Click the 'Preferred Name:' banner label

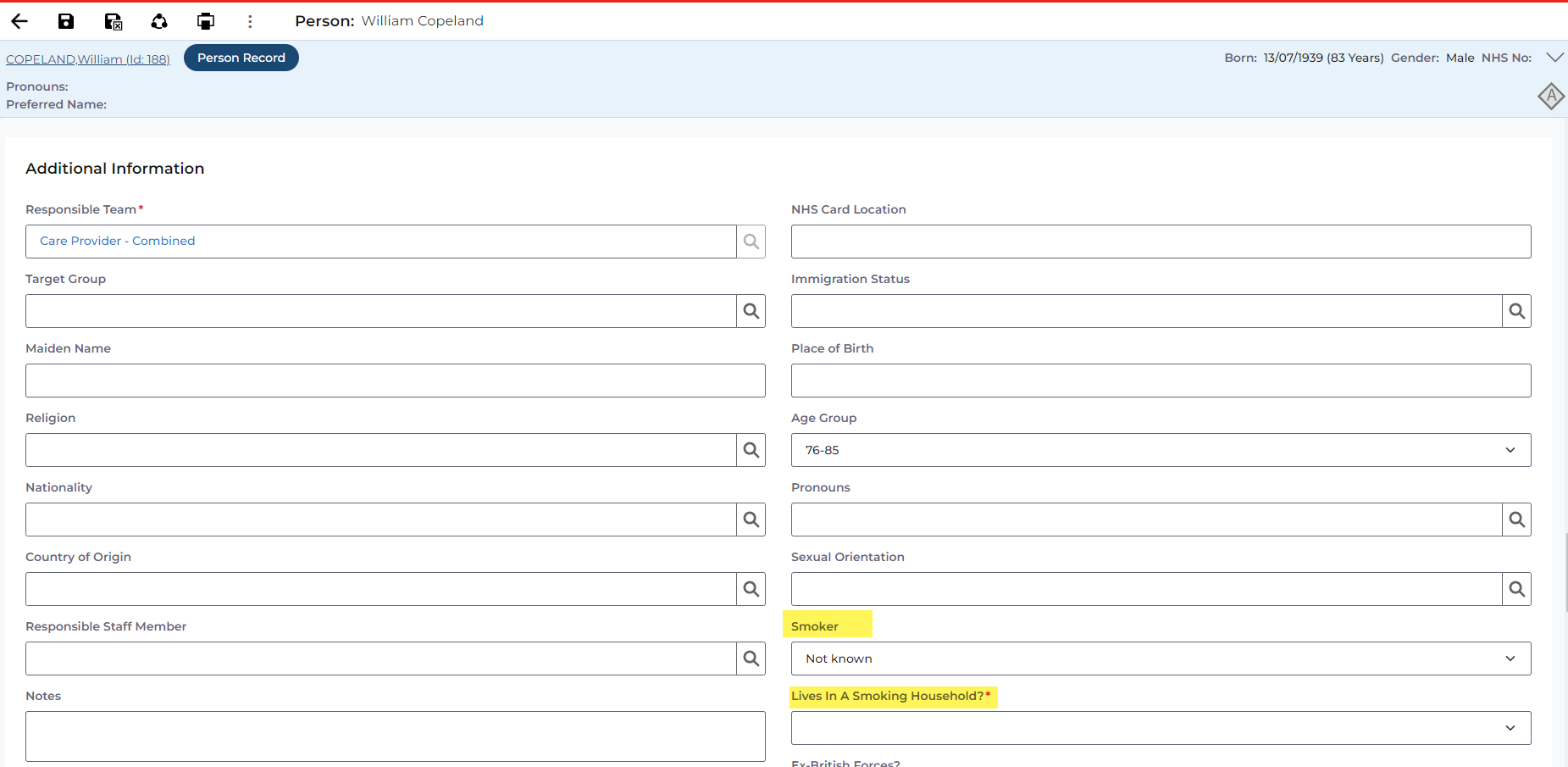point(57,104)
